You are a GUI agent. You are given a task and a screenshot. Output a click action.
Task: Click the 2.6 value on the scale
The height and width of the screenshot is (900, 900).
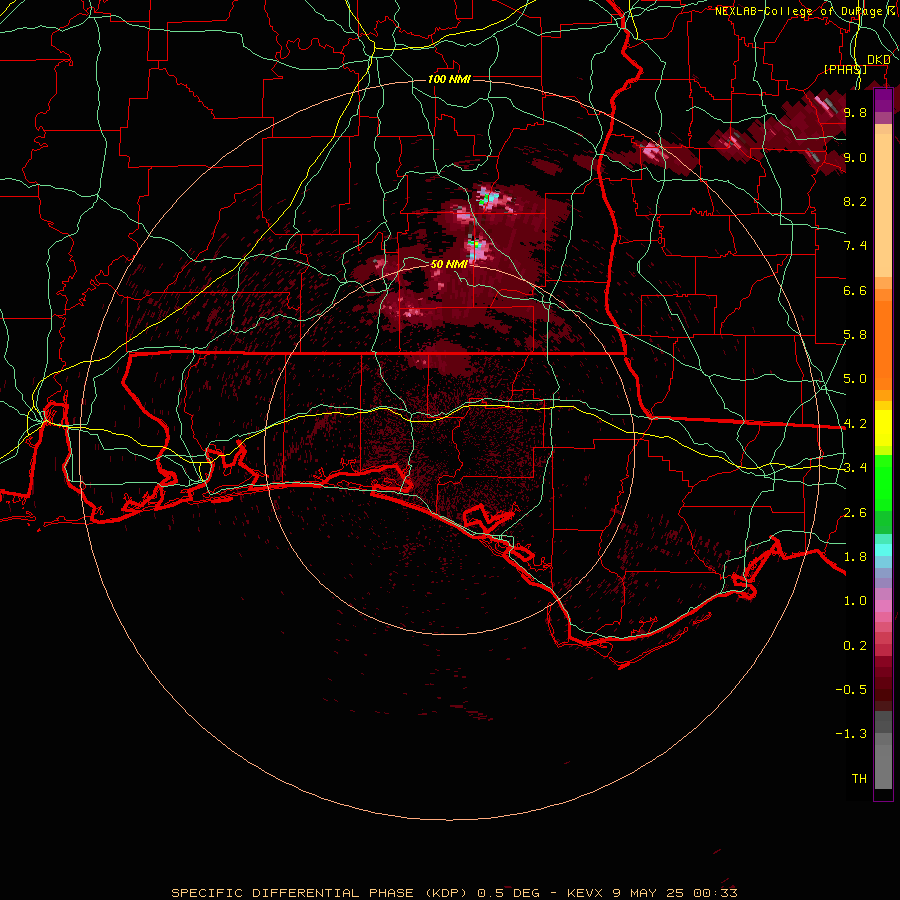pos(855,513)
